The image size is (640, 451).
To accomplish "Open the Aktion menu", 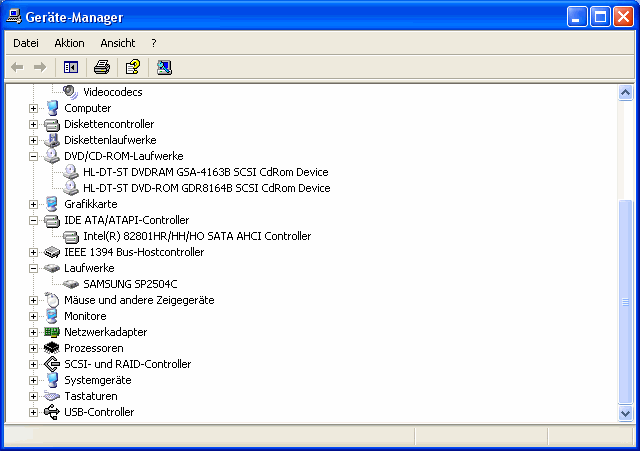I will [69, 43].
